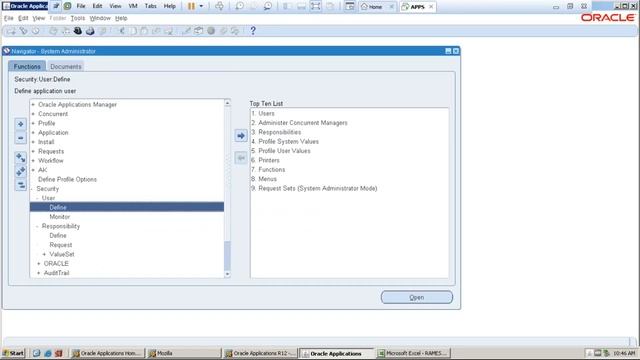Pause the virtual machine
This screenshot has height=360, width=640.
click(x=191, y=6)
